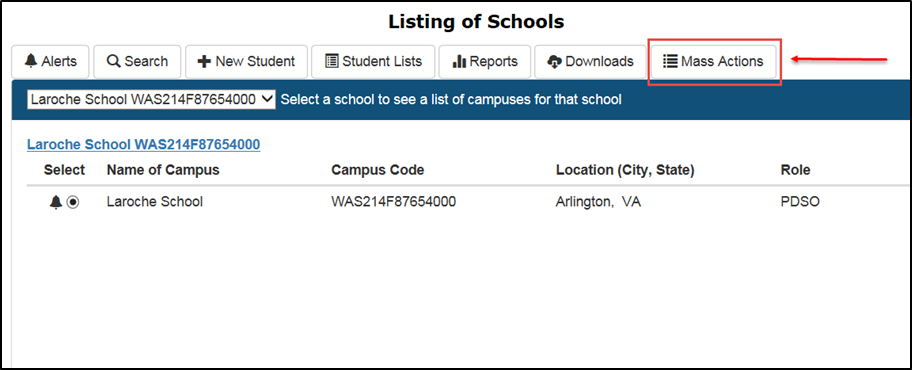Image resolution: width=912 pixels, height=370 pixels.
Task: Click the bell icon beside Laroche School row
Action: [x=56, y=202]
